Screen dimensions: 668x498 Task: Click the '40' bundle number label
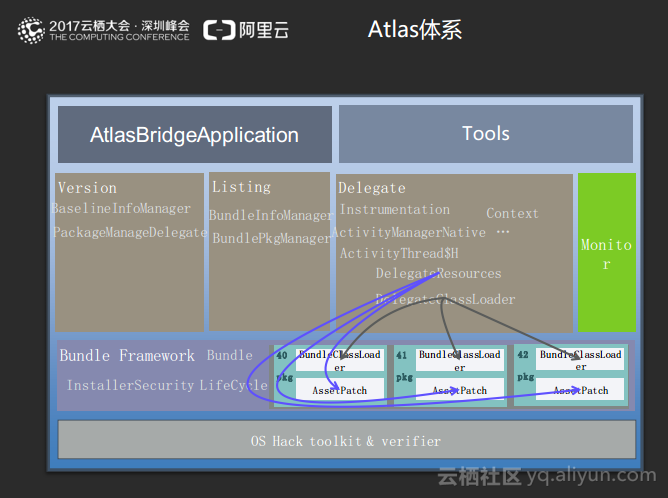pyautogui.click(x=282, y=355)
